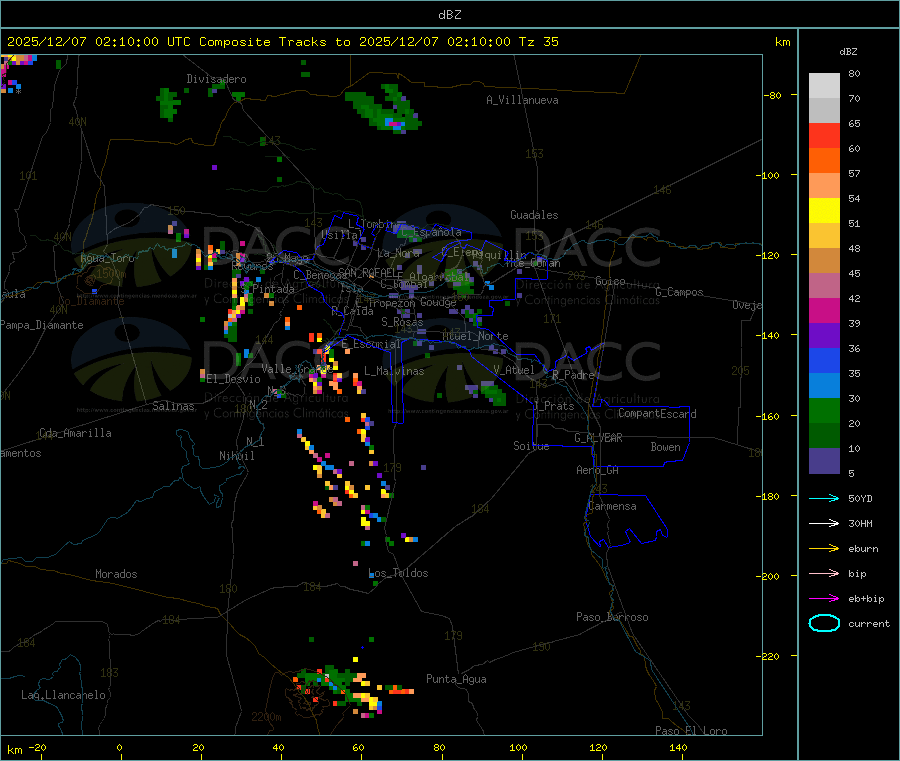Image resolution: width=900 pixels, height=761 pixels.
Task: Click the Cda_Amarilla location label
Action: 75,433
